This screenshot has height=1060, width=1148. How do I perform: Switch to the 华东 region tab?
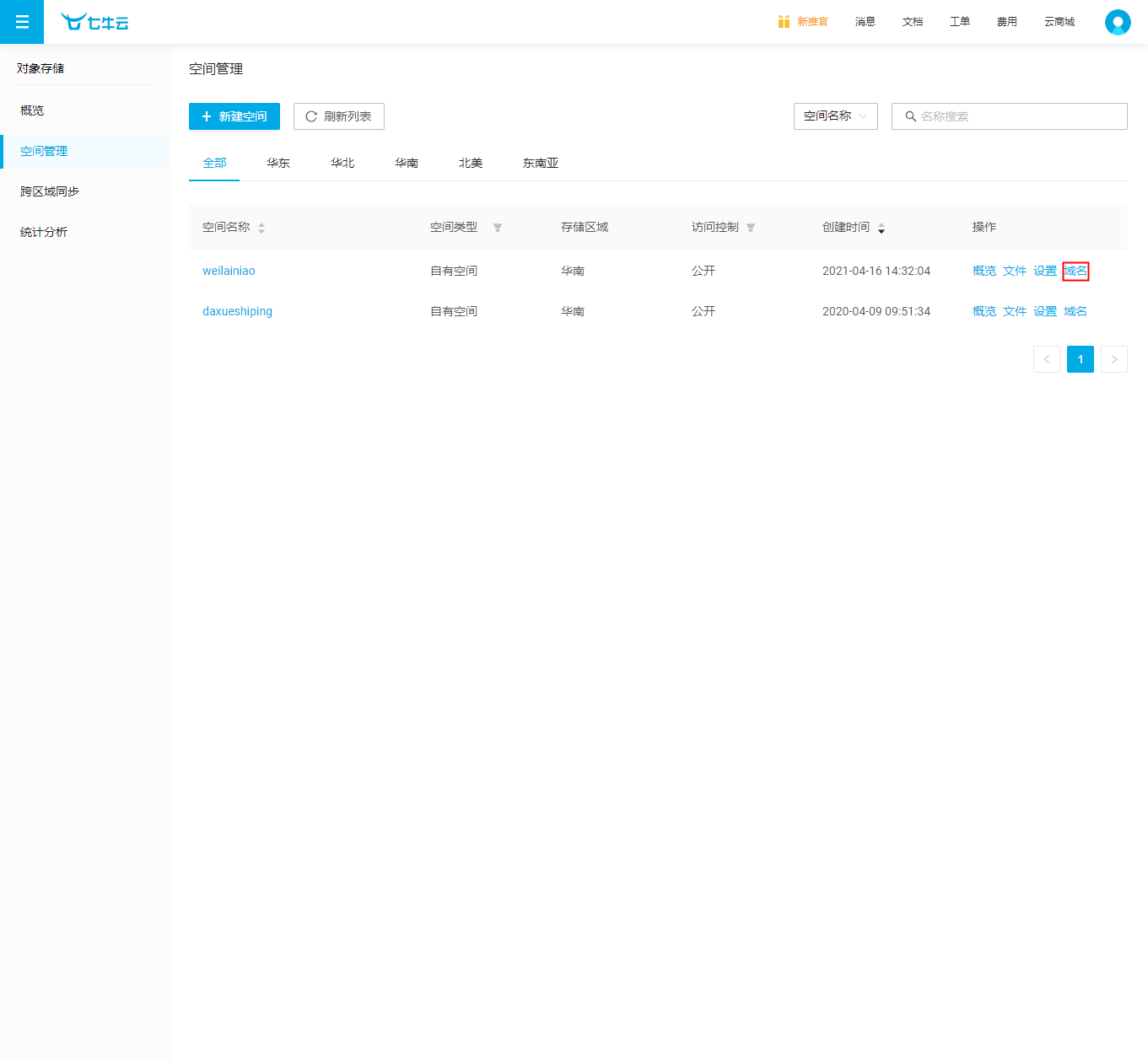click(278, 163)
